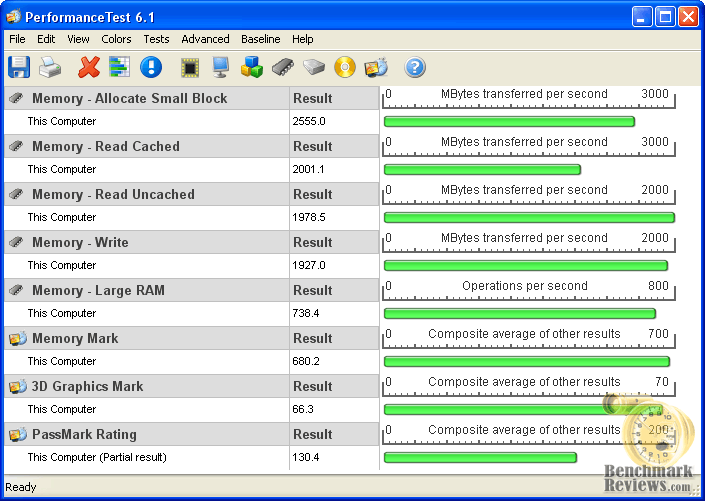Viewport: 705px width, 501px height.
Task: Click the Print results printer icon
Action: pos(50,67)
